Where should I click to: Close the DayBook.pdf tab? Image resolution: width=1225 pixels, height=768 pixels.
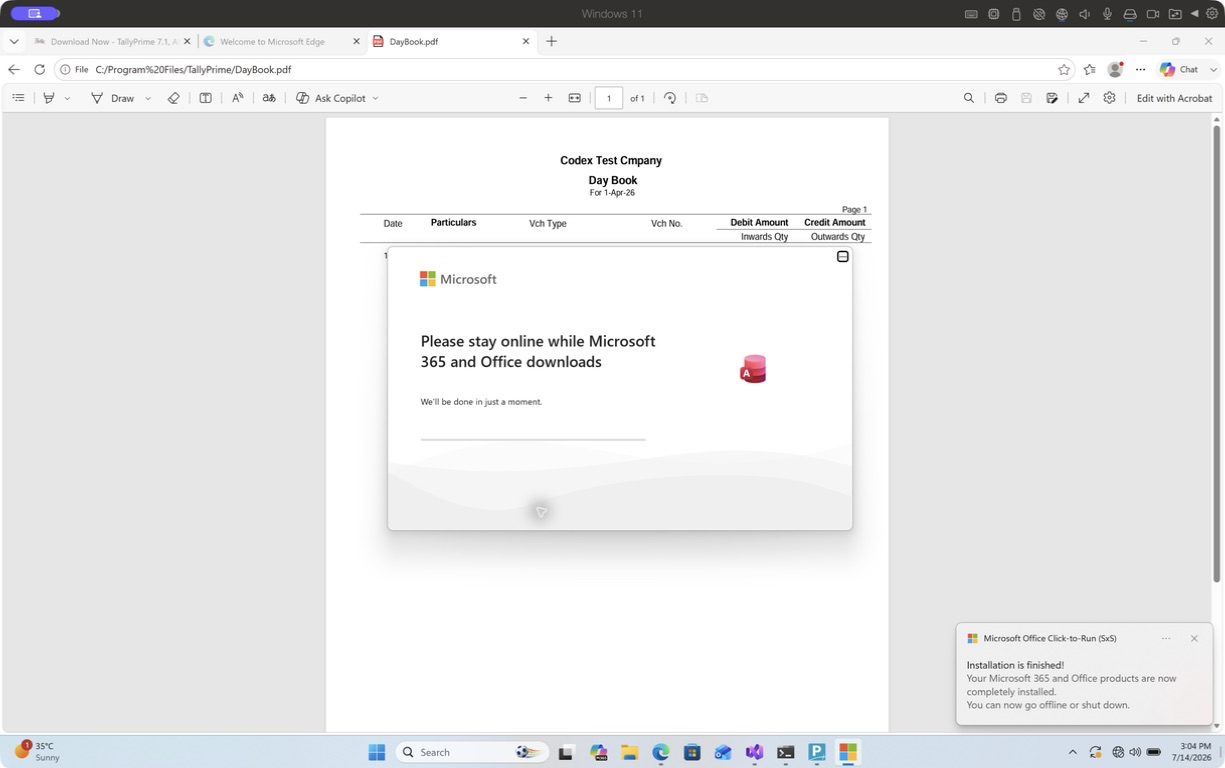coord(526,42)
